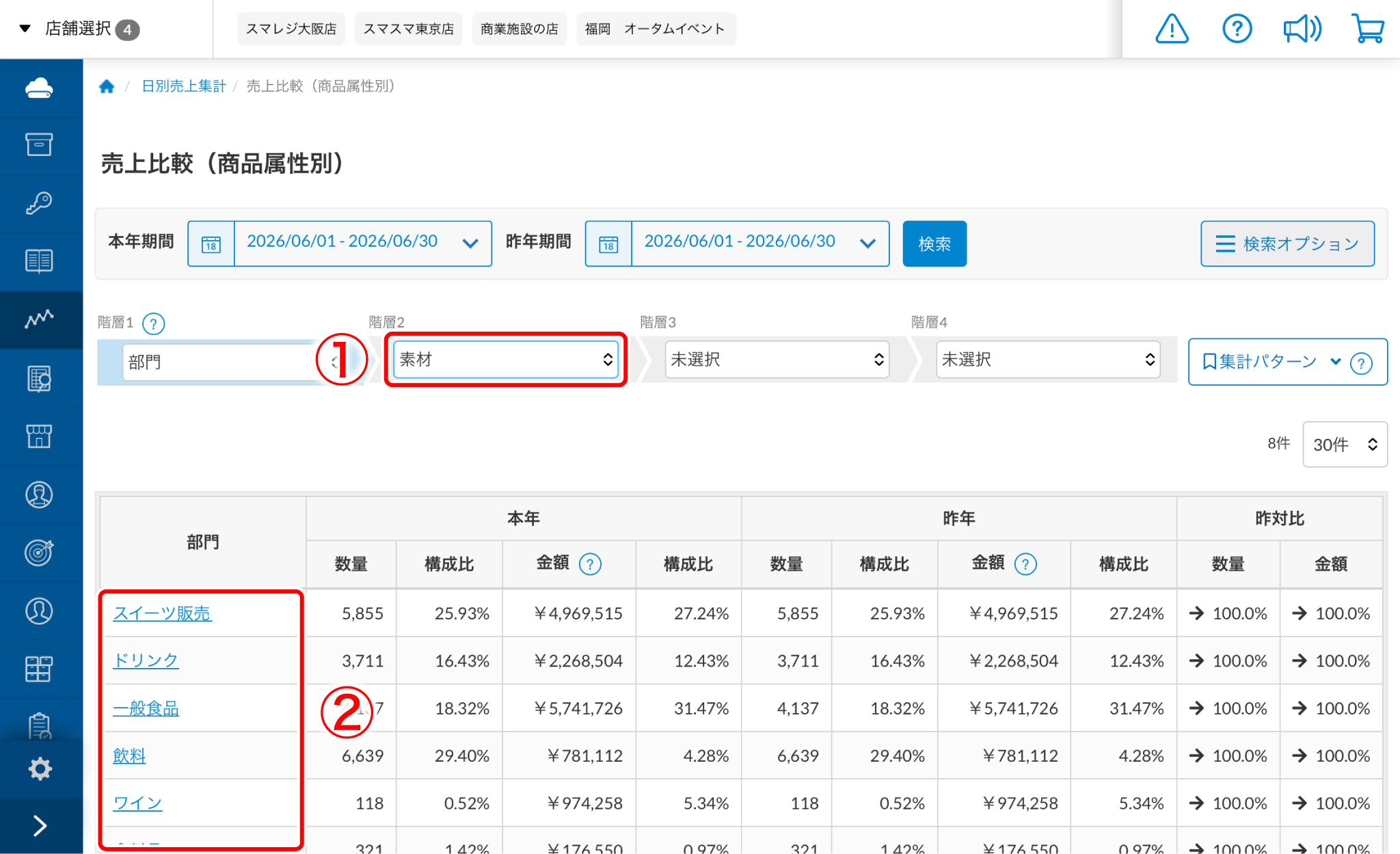Open the shopping cart icon
1400x854 pixels.
[x=1368, y=29]
